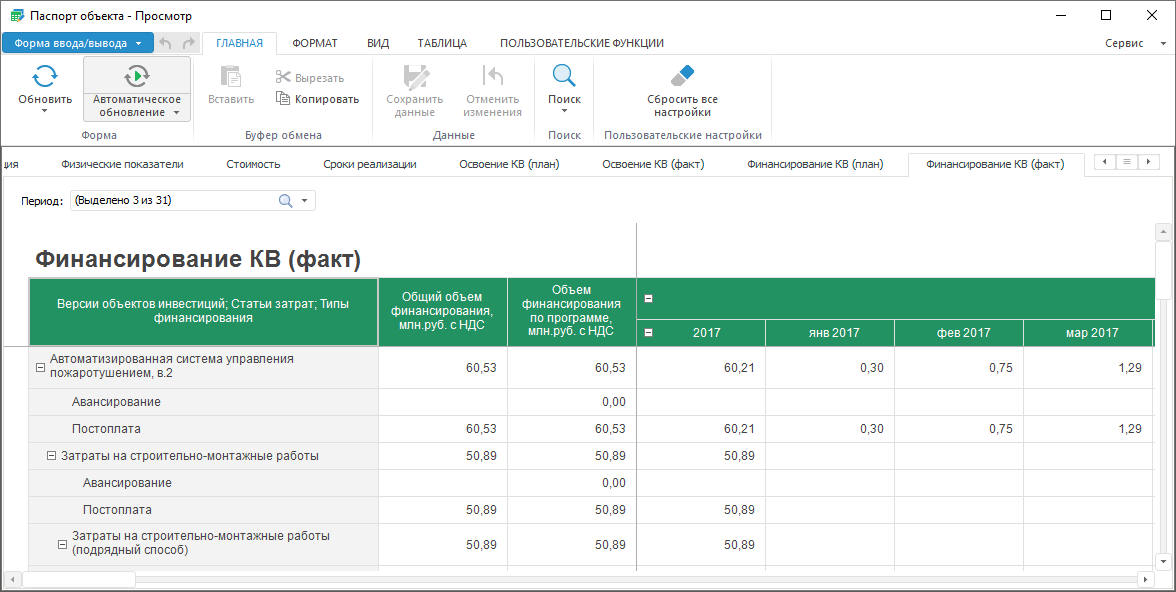Click the Обновить refresh icon
Viewport: 1176px width, 592px height.
(x=45, y=76)
